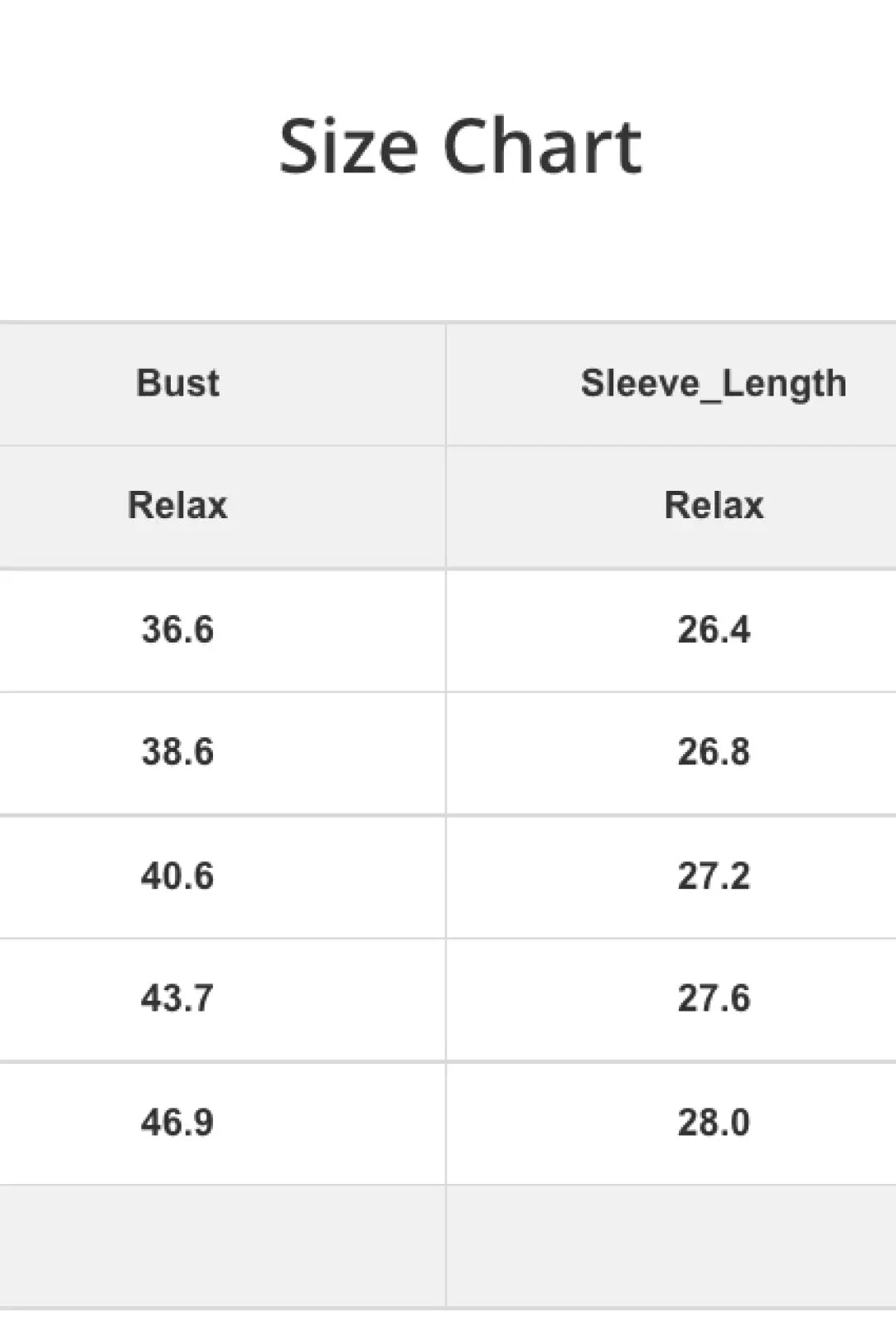The width and height of the screenshot is (896, 1344).
Task: Select sleeve length value 26.8
Action: (713, 752)
